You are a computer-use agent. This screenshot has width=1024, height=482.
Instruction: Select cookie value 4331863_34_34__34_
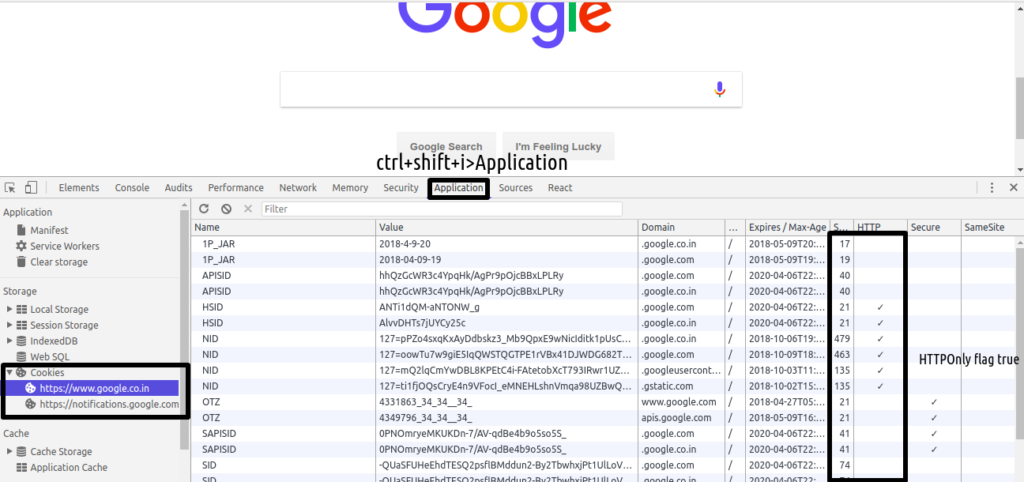[425, 402]
